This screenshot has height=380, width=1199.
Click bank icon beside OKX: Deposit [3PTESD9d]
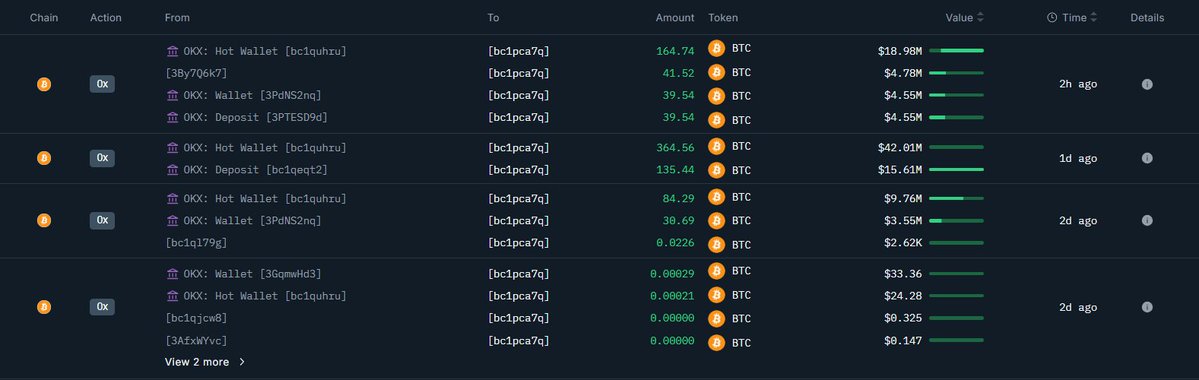click(173, 117)
